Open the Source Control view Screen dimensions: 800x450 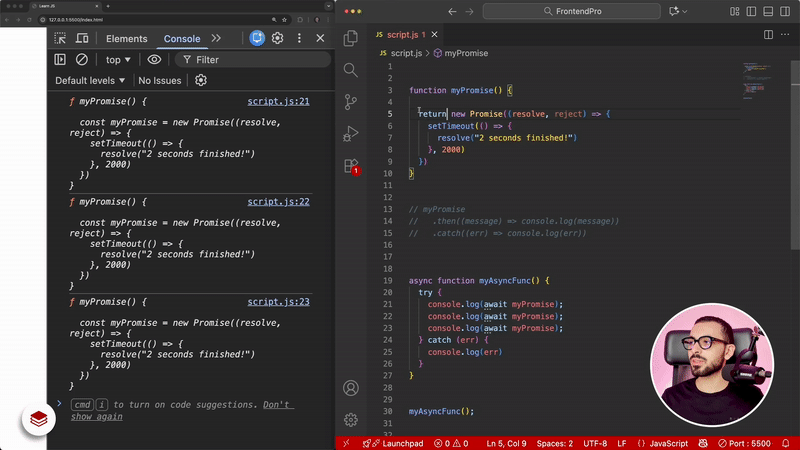click(x=351, y=102)
